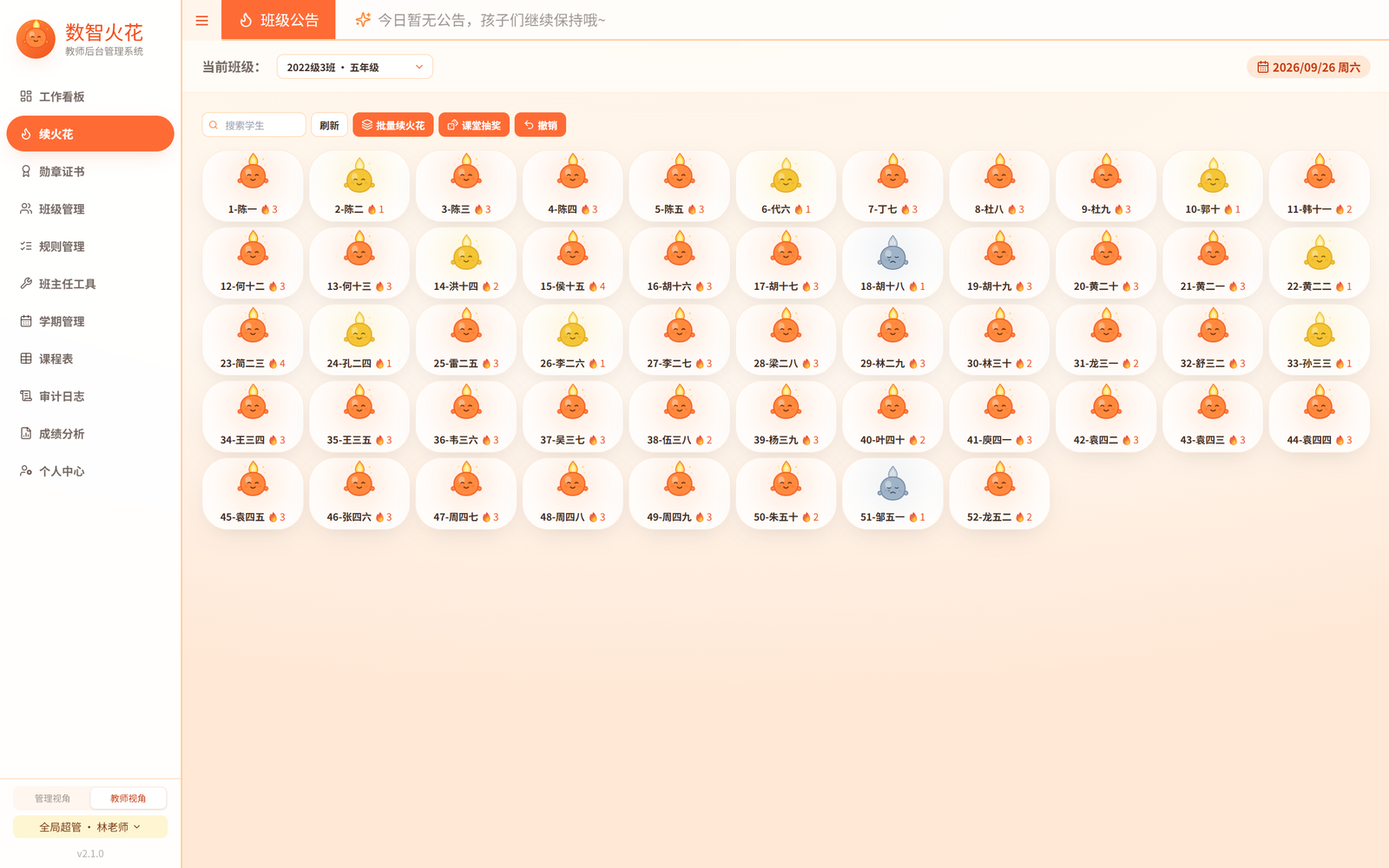Click the gray extinguished flame of 18-胡十八
The width and height of the screenshot is (1389, 868).
(x=892, y=253)
